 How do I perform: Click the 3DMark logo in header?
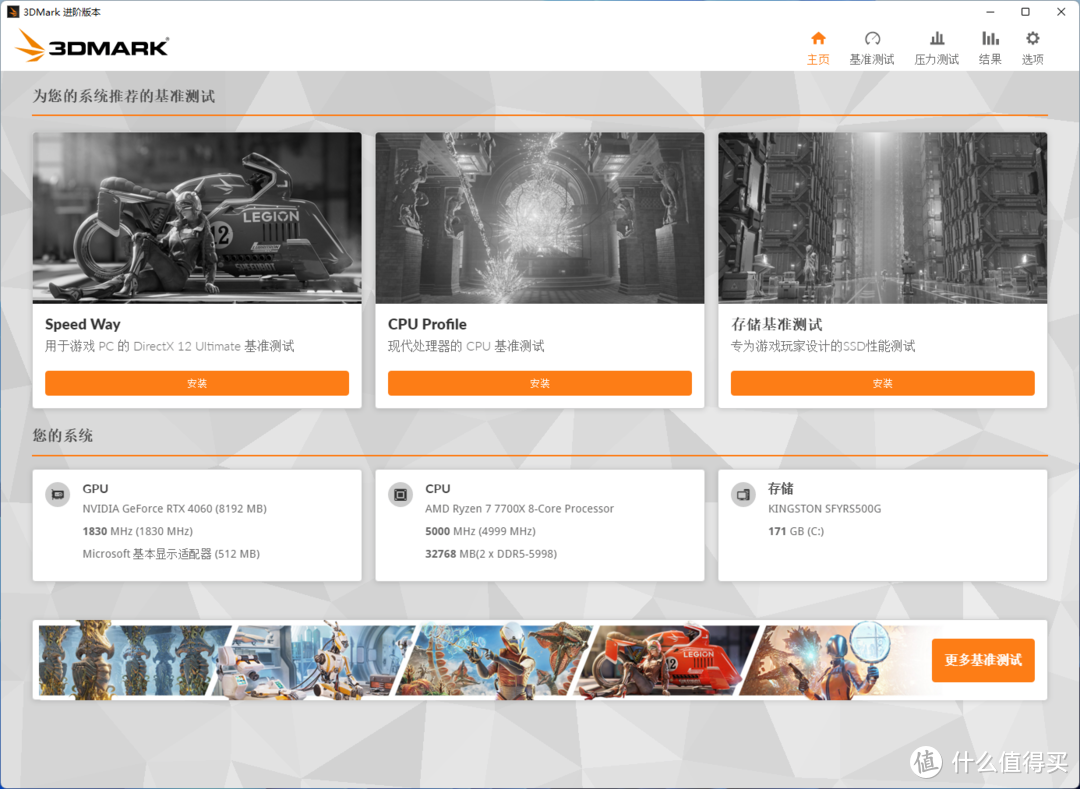coord(92,45)
